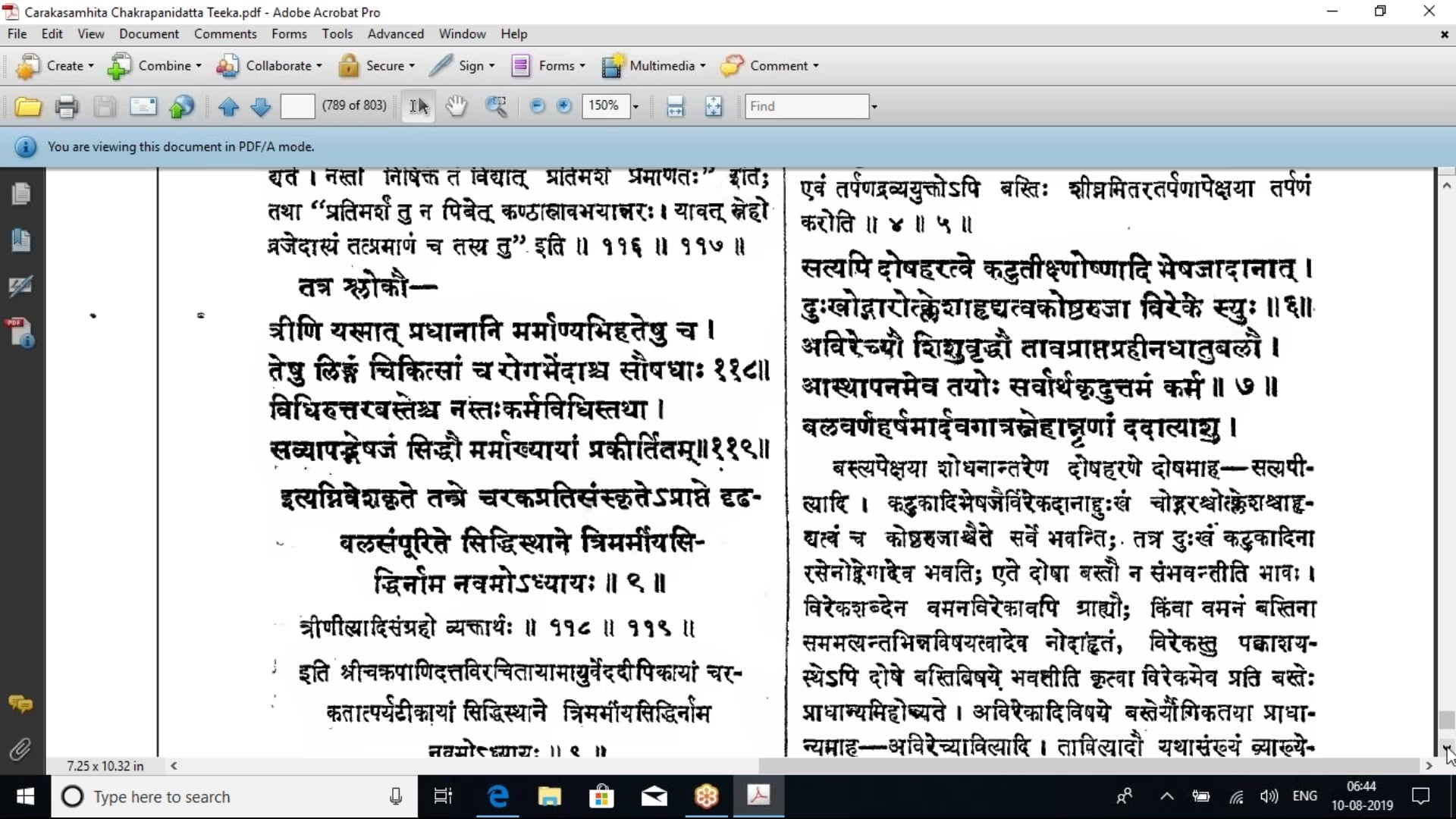Image resolution: width=1456 pixels, height=819 pixels.
Task: Open the Document menu
Action: click(x=149, y=34)
